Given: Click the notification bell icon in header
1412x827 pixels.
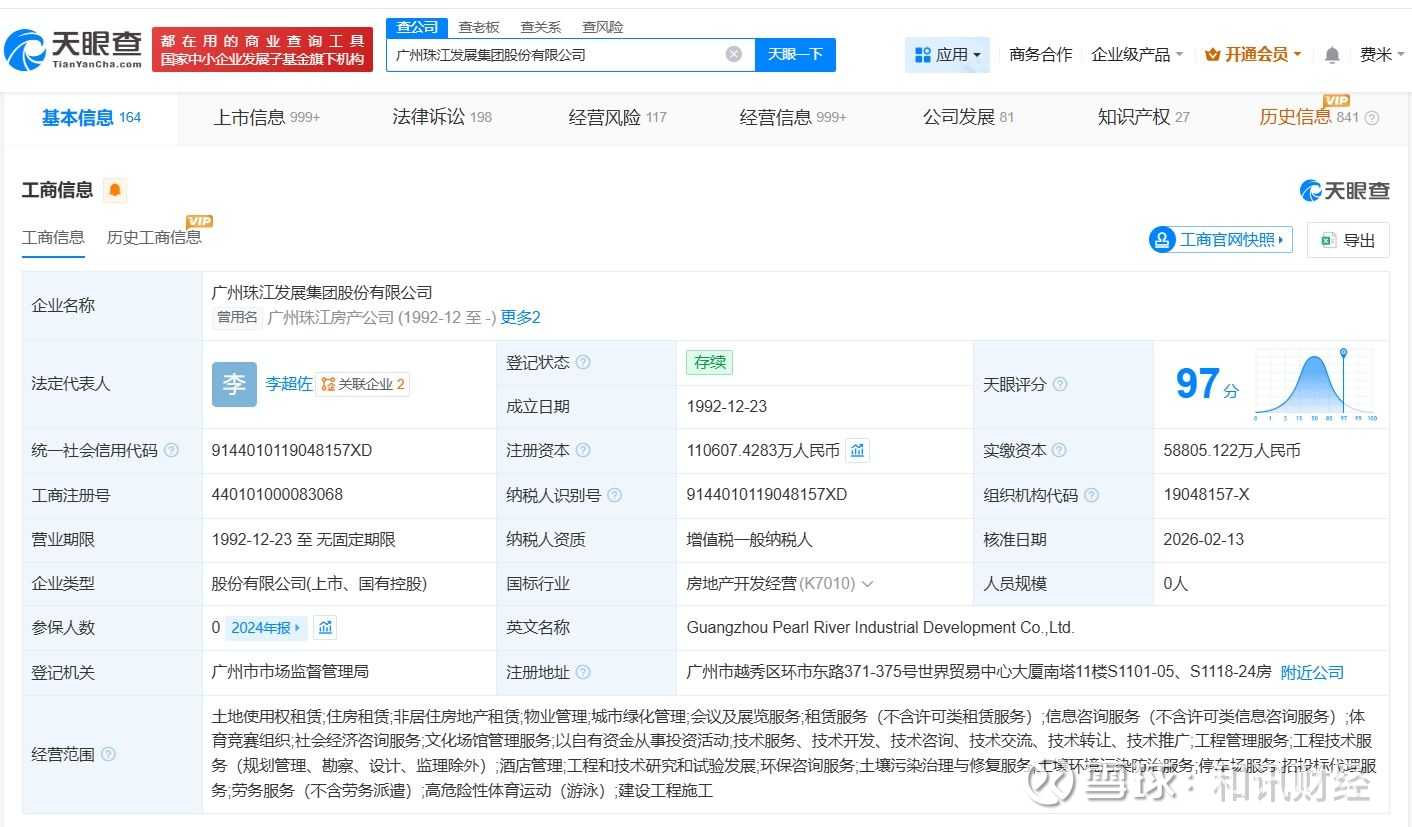Looking at the screenshot, I should (1331, 55).
